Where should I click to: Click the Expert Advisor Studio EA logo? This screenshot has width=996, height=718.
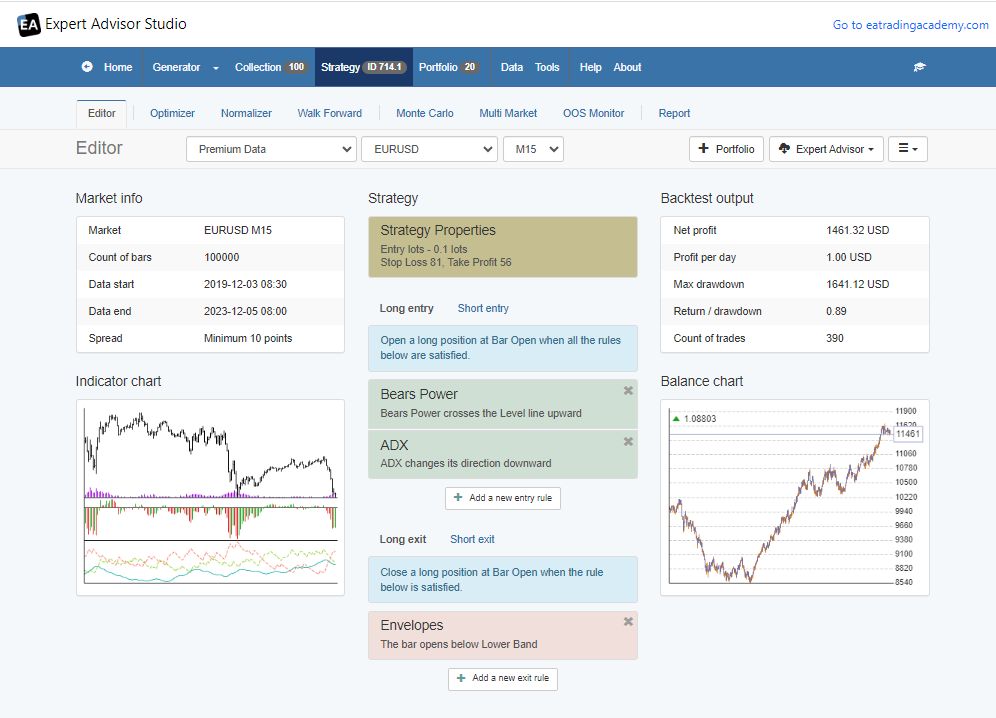pyautogui.click(x=29, y=24)
